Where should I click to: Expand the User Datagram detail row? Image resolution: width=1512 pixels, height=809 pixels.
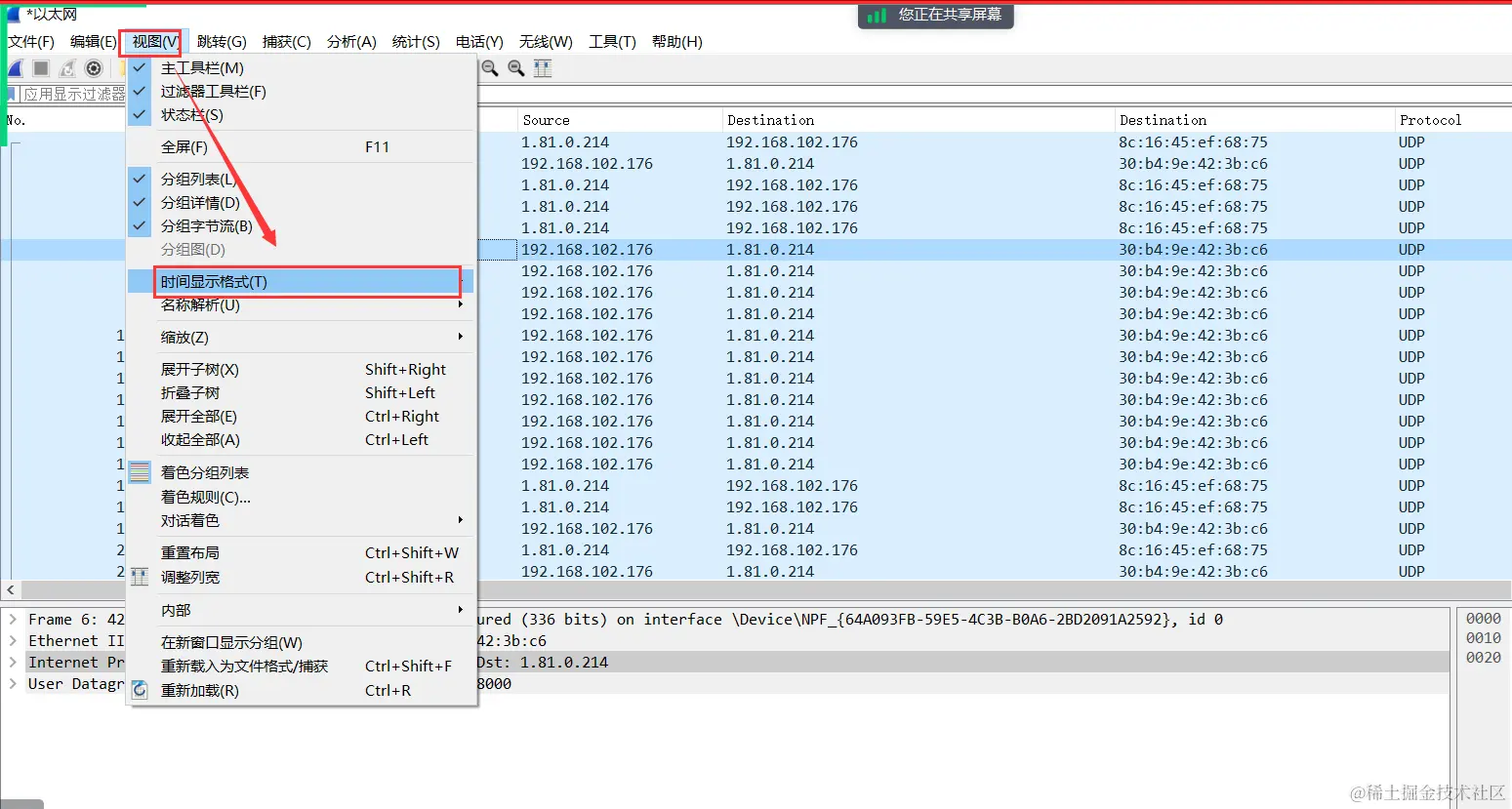(x=13, y=684)
